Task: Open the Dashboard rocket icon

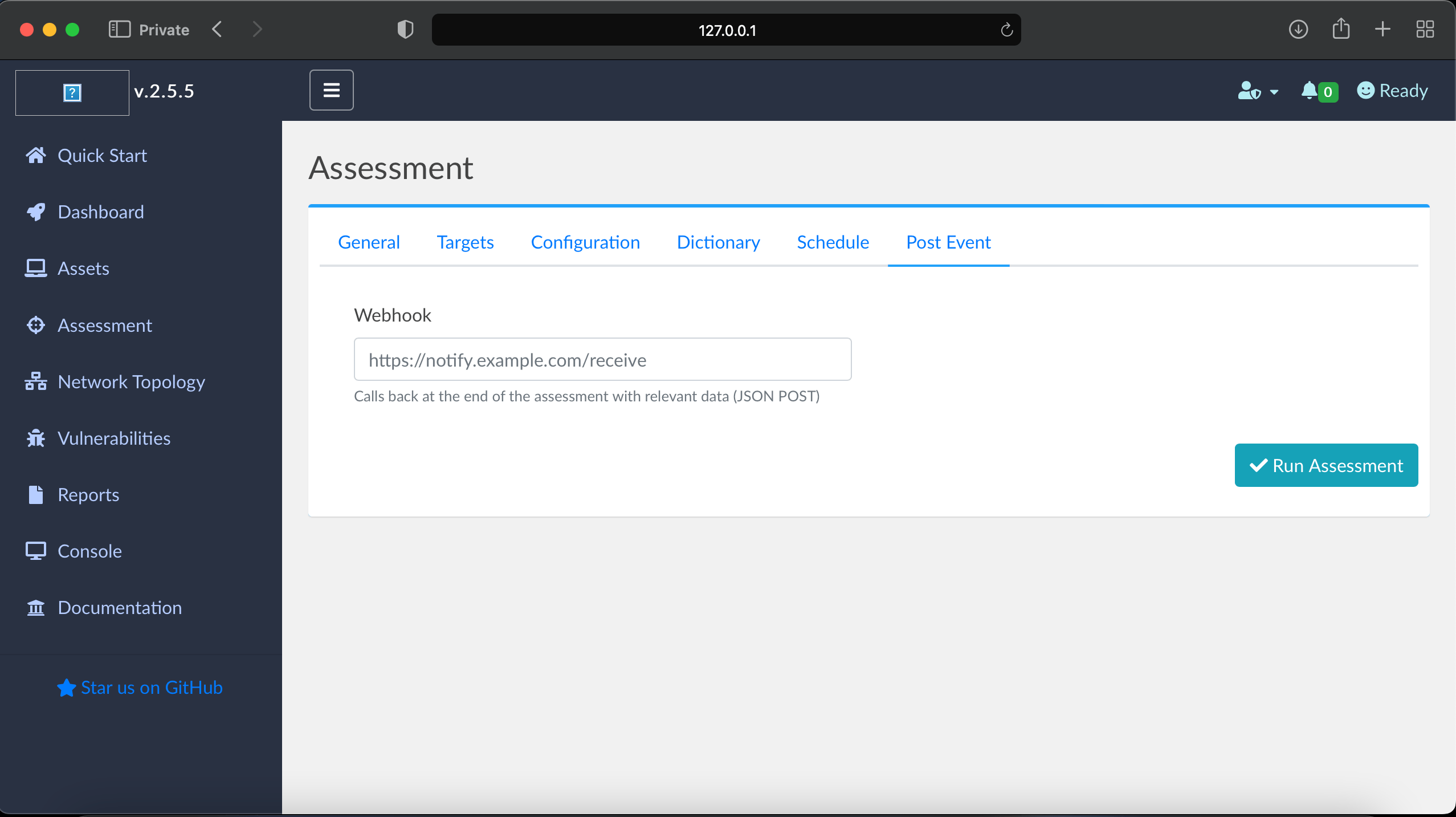Action: pos(35,212)
